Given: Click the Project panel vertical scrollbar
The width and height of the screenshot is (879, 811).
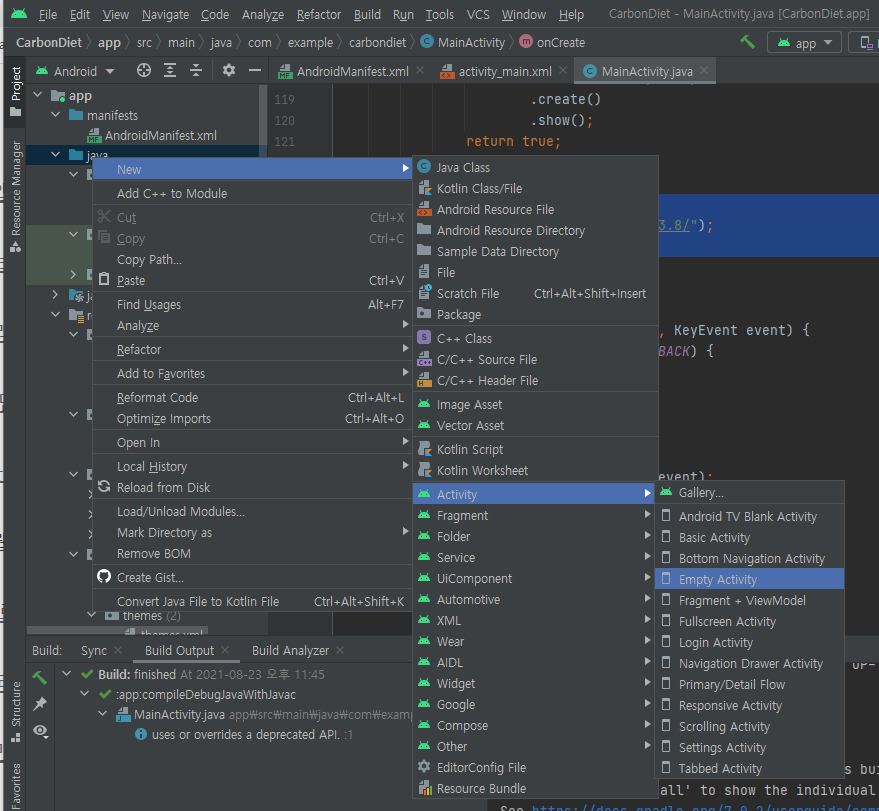Looking at the screenshot, I should (x=263, y=121).
